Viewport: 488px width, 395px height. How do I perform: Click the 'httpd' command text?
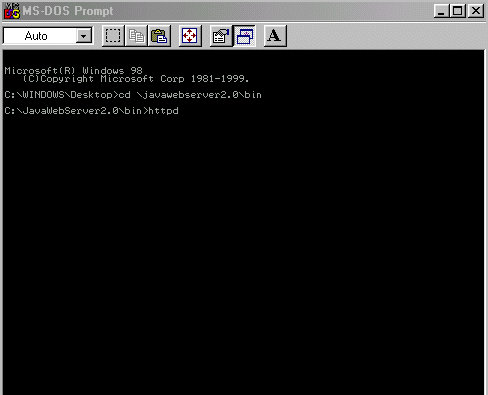(163, 110)
